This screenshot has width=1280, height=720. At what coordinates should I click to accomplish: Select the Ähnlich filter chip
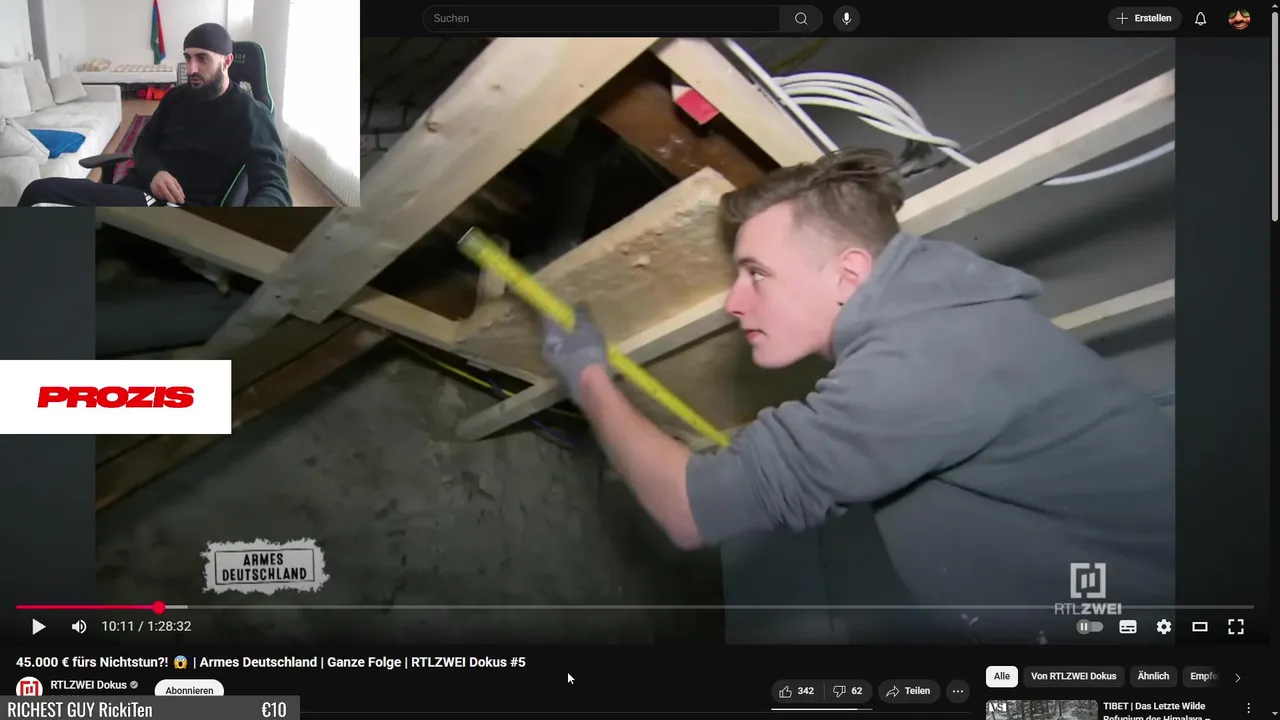tap(1153, 677)
